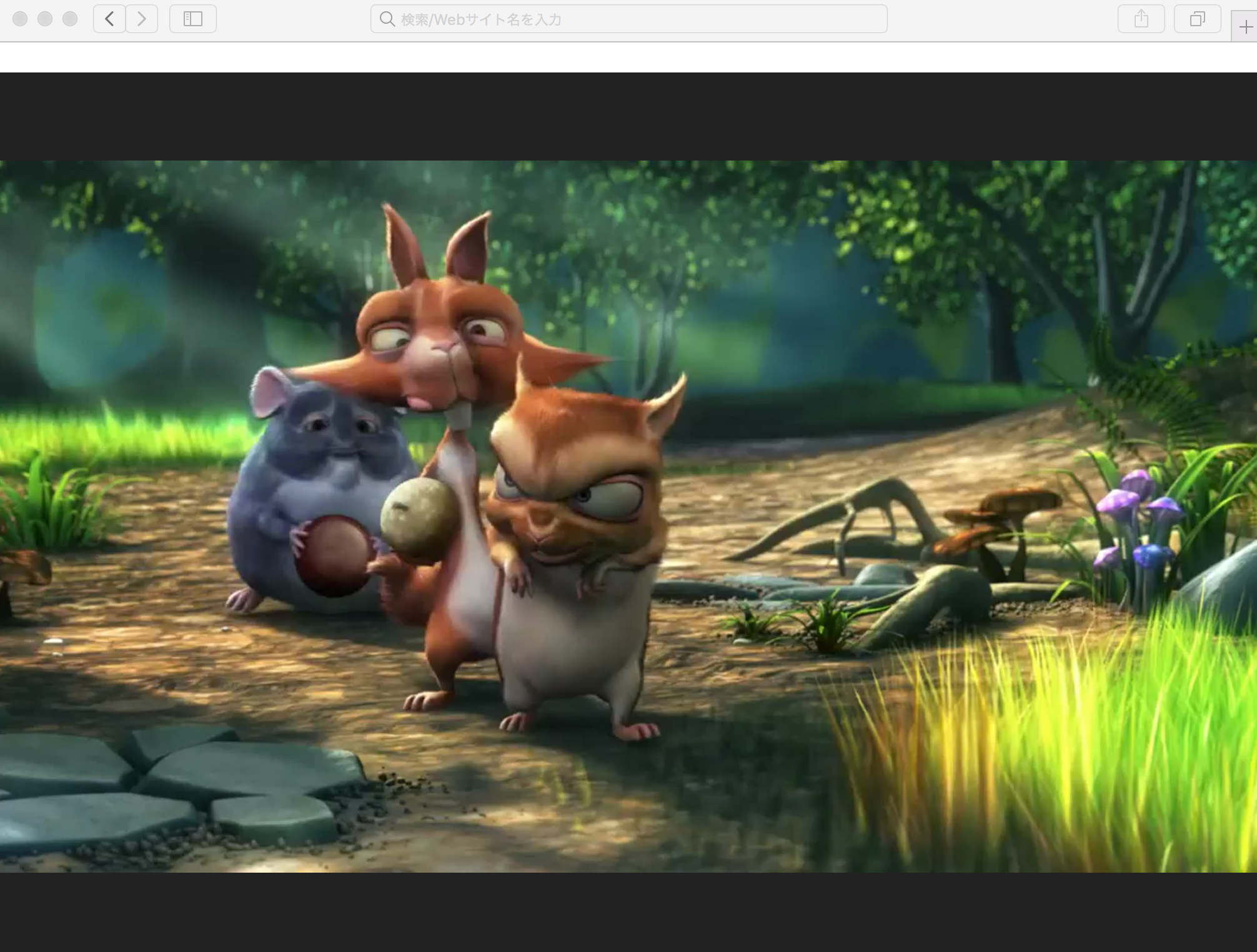Go forward to the next page
Image resolution: width=1257 pixels, height=952 pixels.
pos(142,19)
